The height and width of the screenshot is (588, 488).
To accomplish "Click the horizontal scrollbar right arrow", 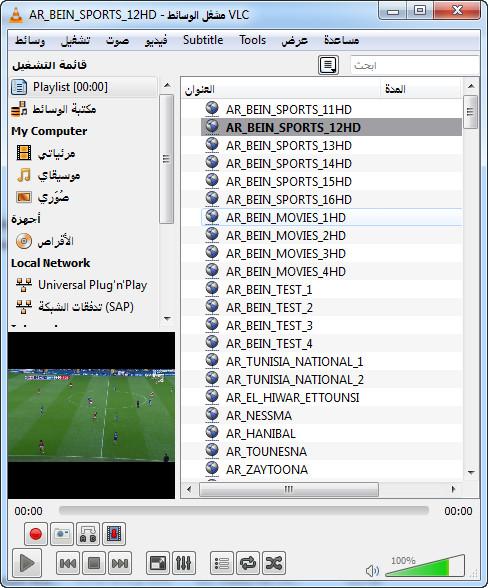I will 453,489.
